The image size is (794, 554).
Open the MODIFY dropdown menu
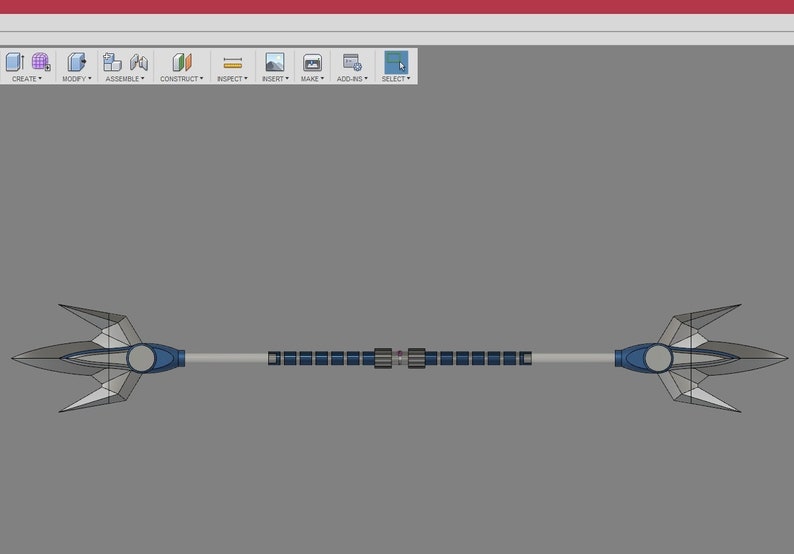[77, 79]
